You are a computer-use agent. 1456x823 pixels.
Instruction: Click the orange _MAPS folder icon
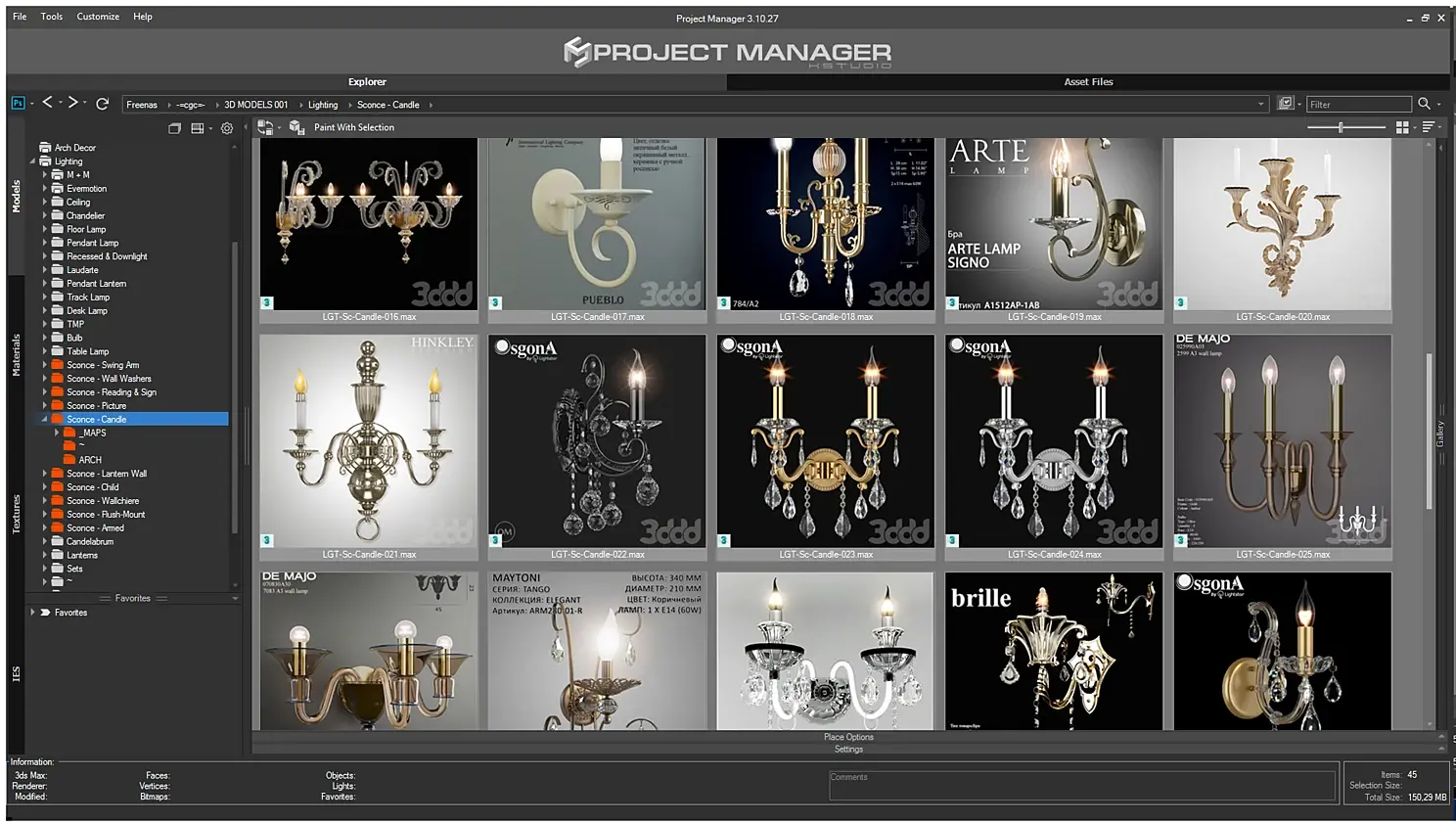(x=69, y=433)
